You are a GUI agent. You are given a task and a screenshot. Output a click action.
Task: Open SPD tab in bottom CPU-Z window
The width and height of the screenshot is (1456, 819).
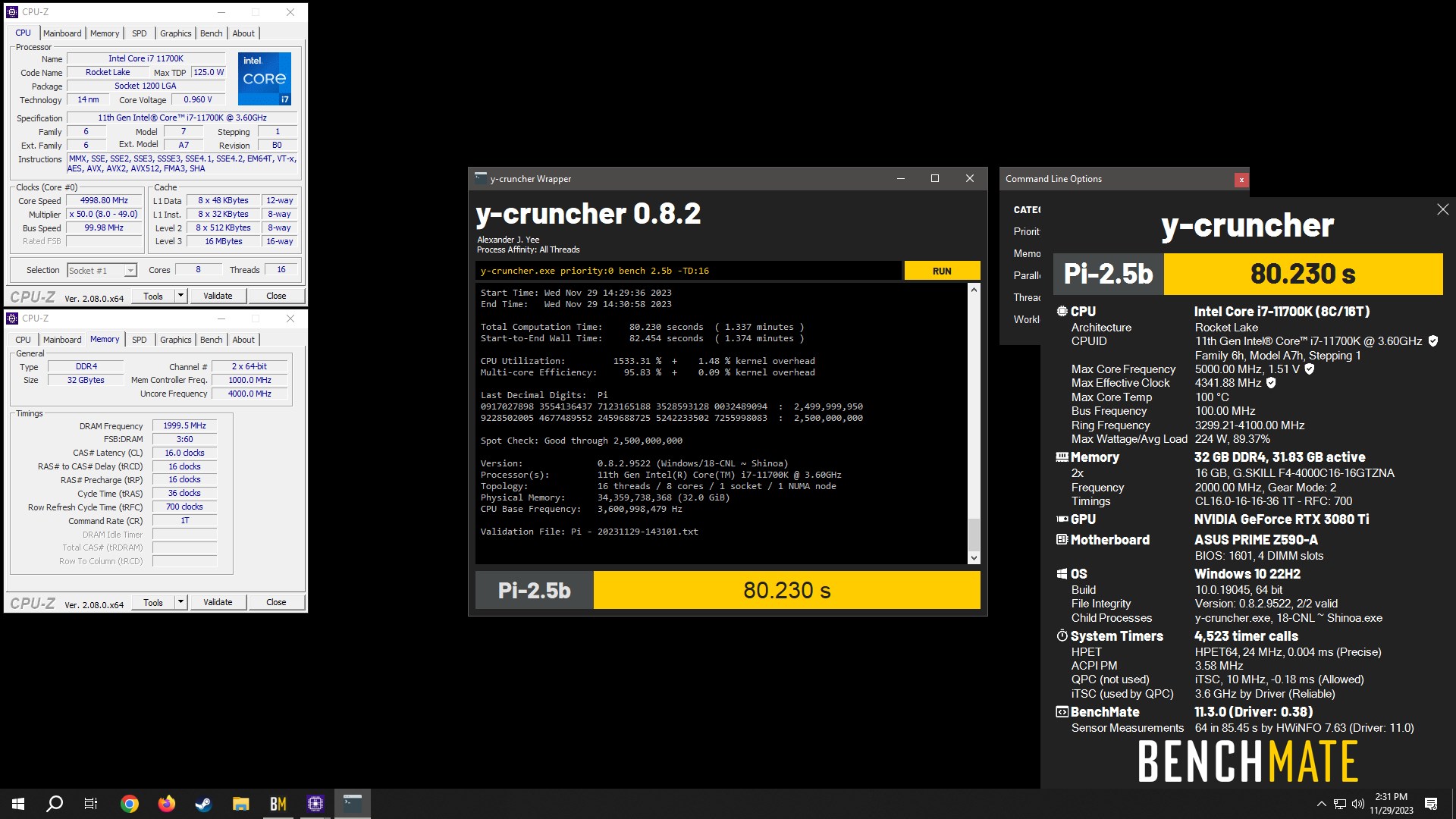tap(140, 340)
